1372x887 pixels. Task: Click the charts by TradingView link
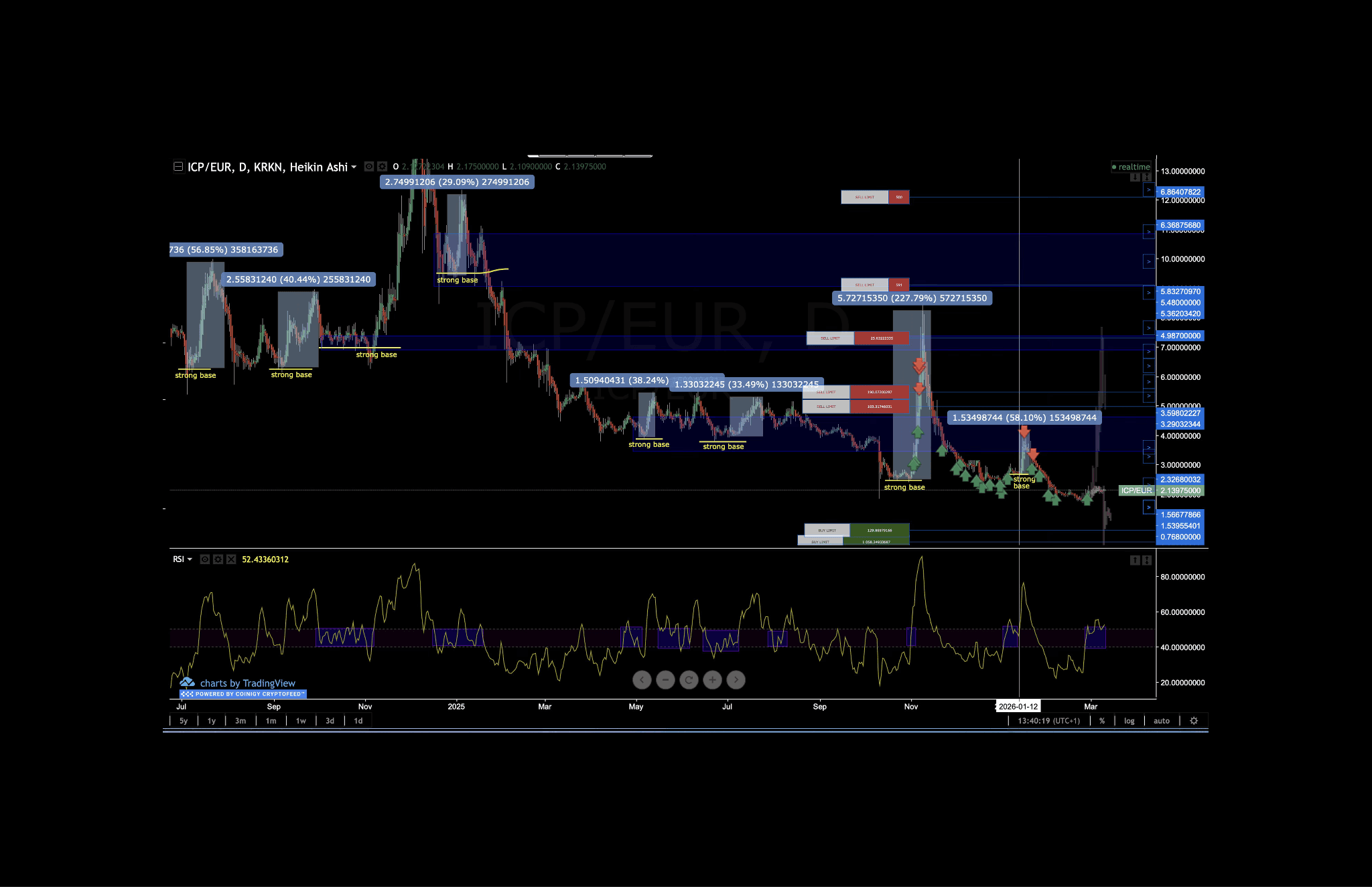point(247,683)
